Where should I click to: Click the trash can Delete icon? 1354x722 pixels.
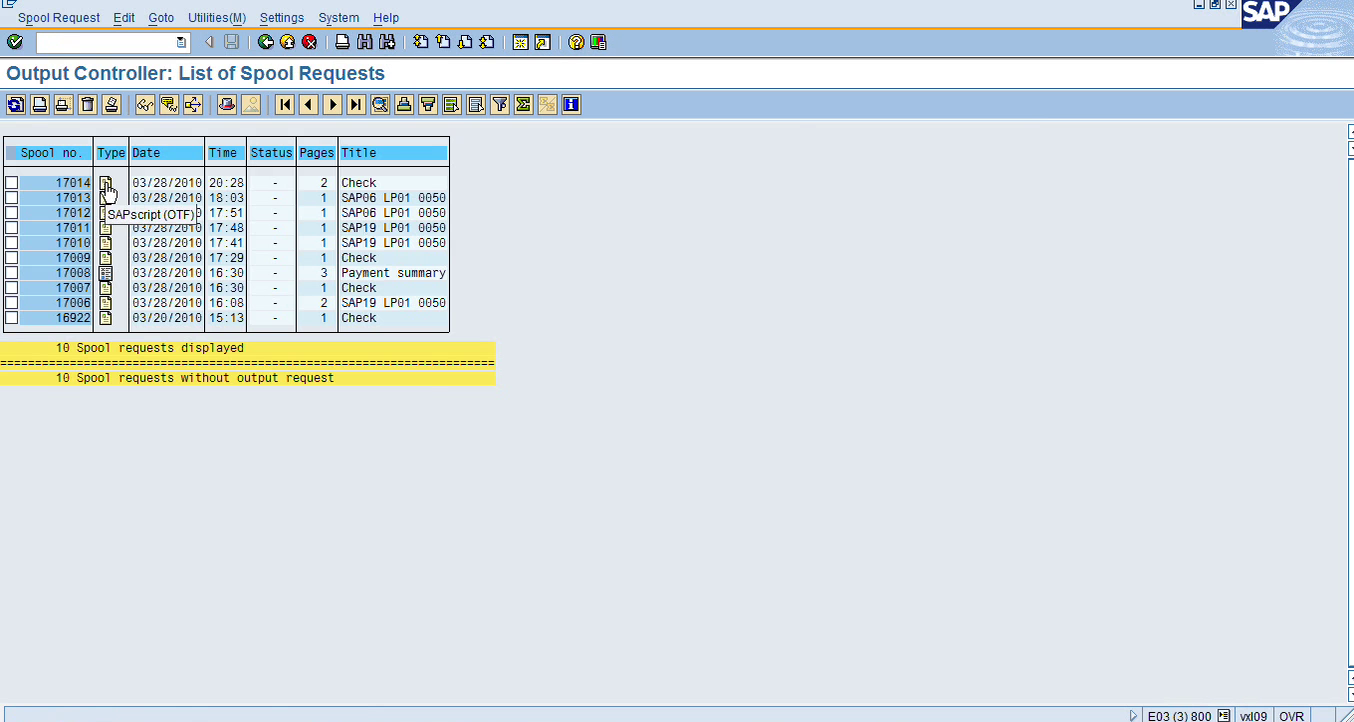coord(88,104)
